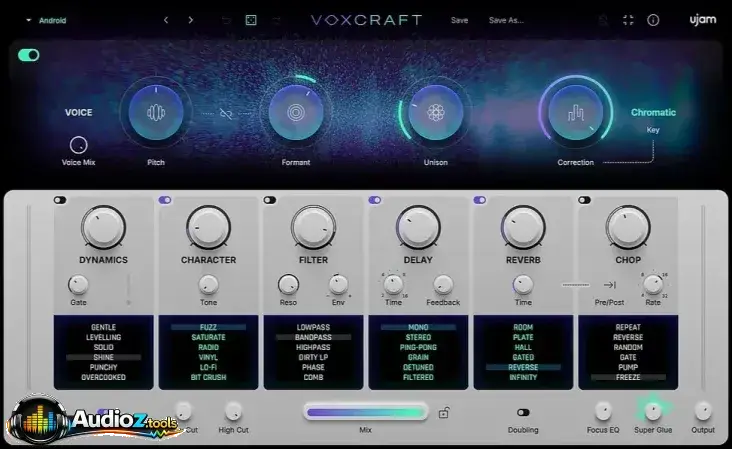Select DIRTY LP filter mode
Viewport: 732px width, 449px height.
(x=313, y=357)
